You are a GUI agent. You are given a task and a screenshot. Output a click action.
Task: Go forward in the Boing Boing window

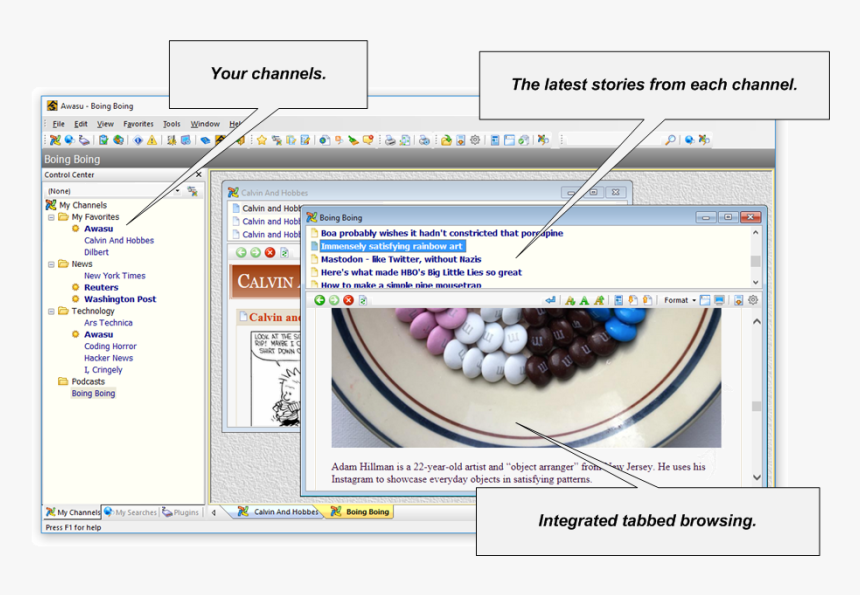pyautogui.click(x=333, y=300)
